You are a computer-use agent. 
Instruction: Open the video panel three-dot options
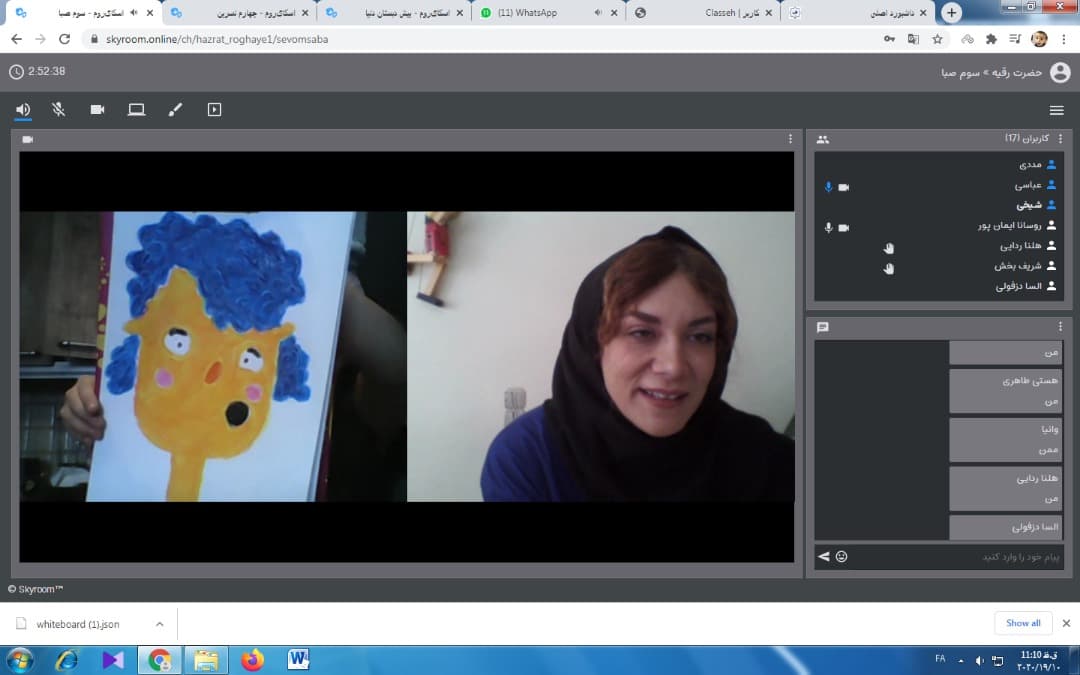pyautogui.click(x=790, y=139)
